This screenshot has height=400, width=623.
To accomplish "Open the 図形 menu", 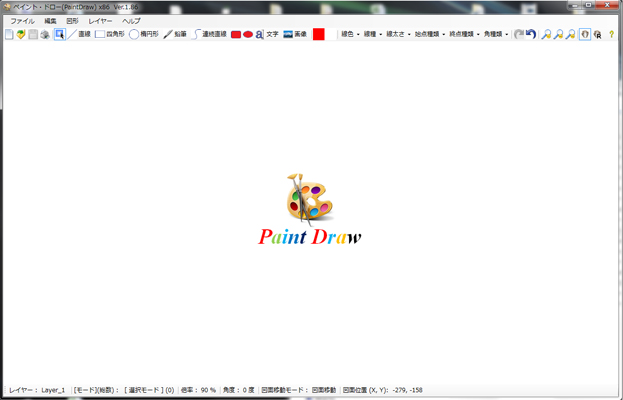I will [x=72, y=21].
